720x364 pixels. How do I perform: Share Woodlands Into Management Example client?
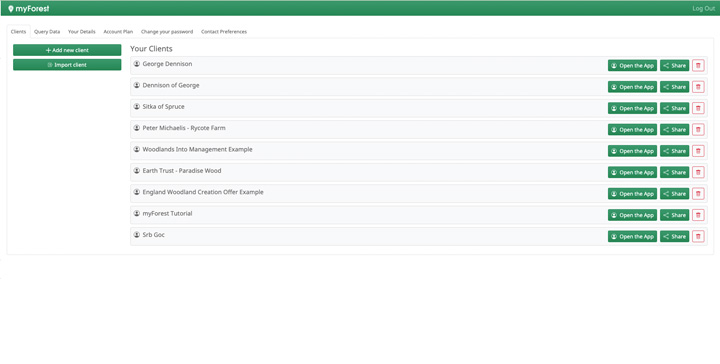coord(675,151)
